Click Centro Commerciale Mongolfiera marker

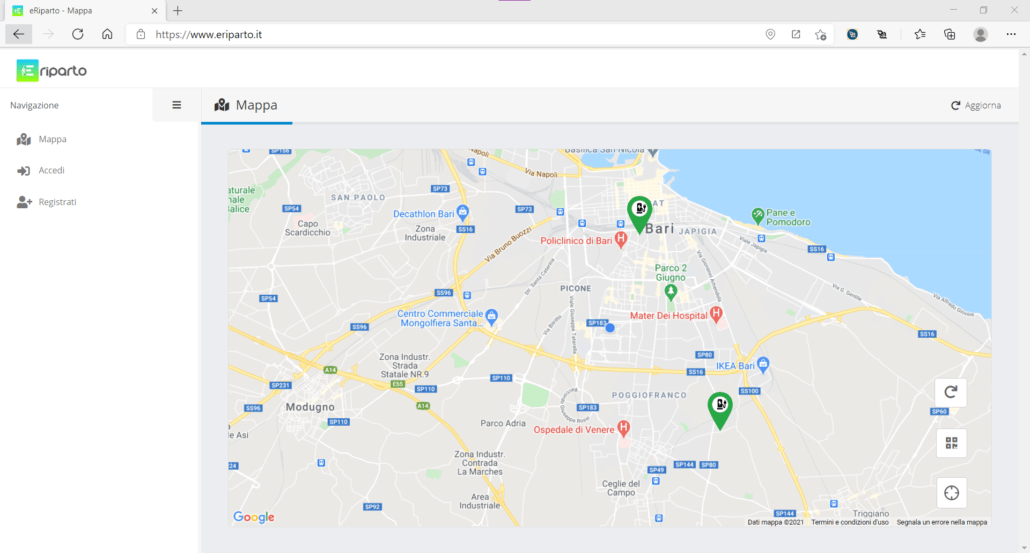click(x=491, y=317)
